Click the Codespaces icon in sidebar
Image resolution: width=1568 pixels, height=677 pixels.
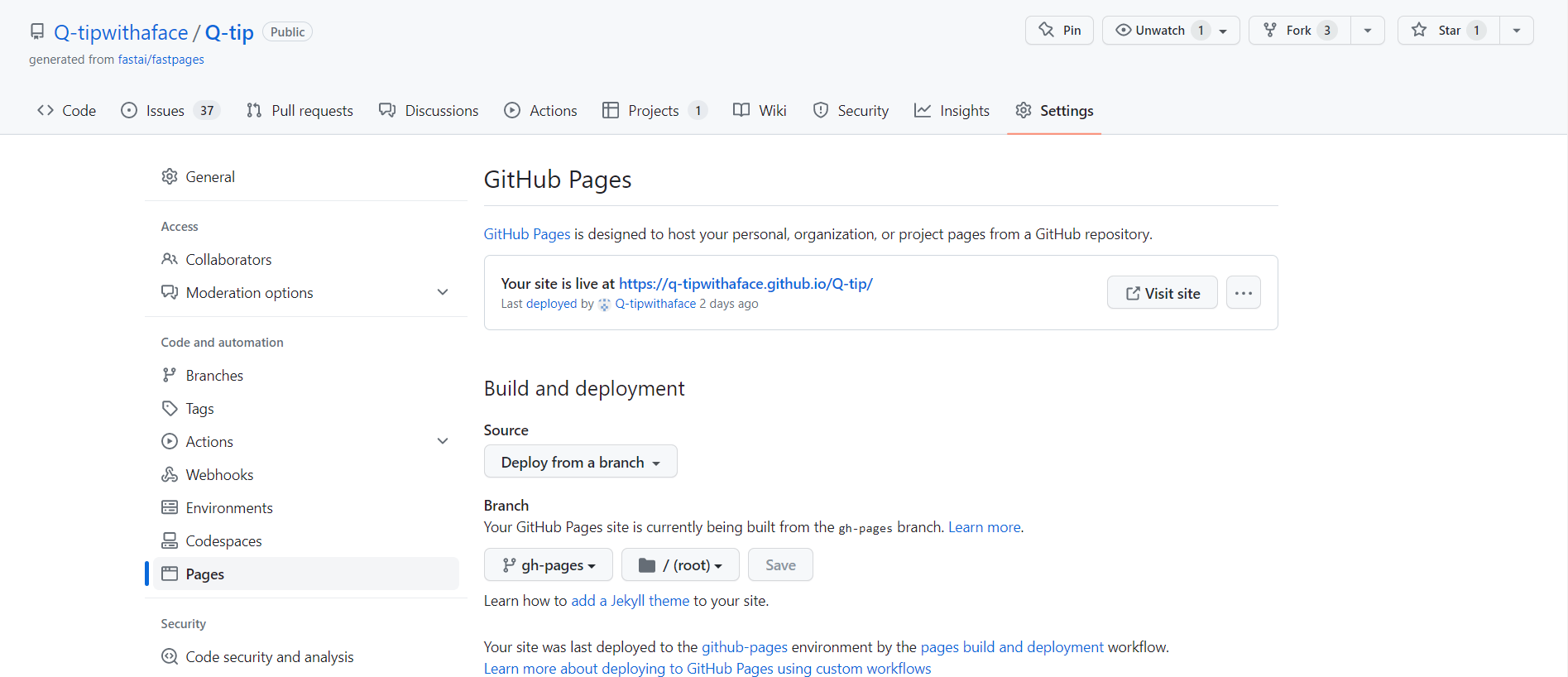(170, 540)
